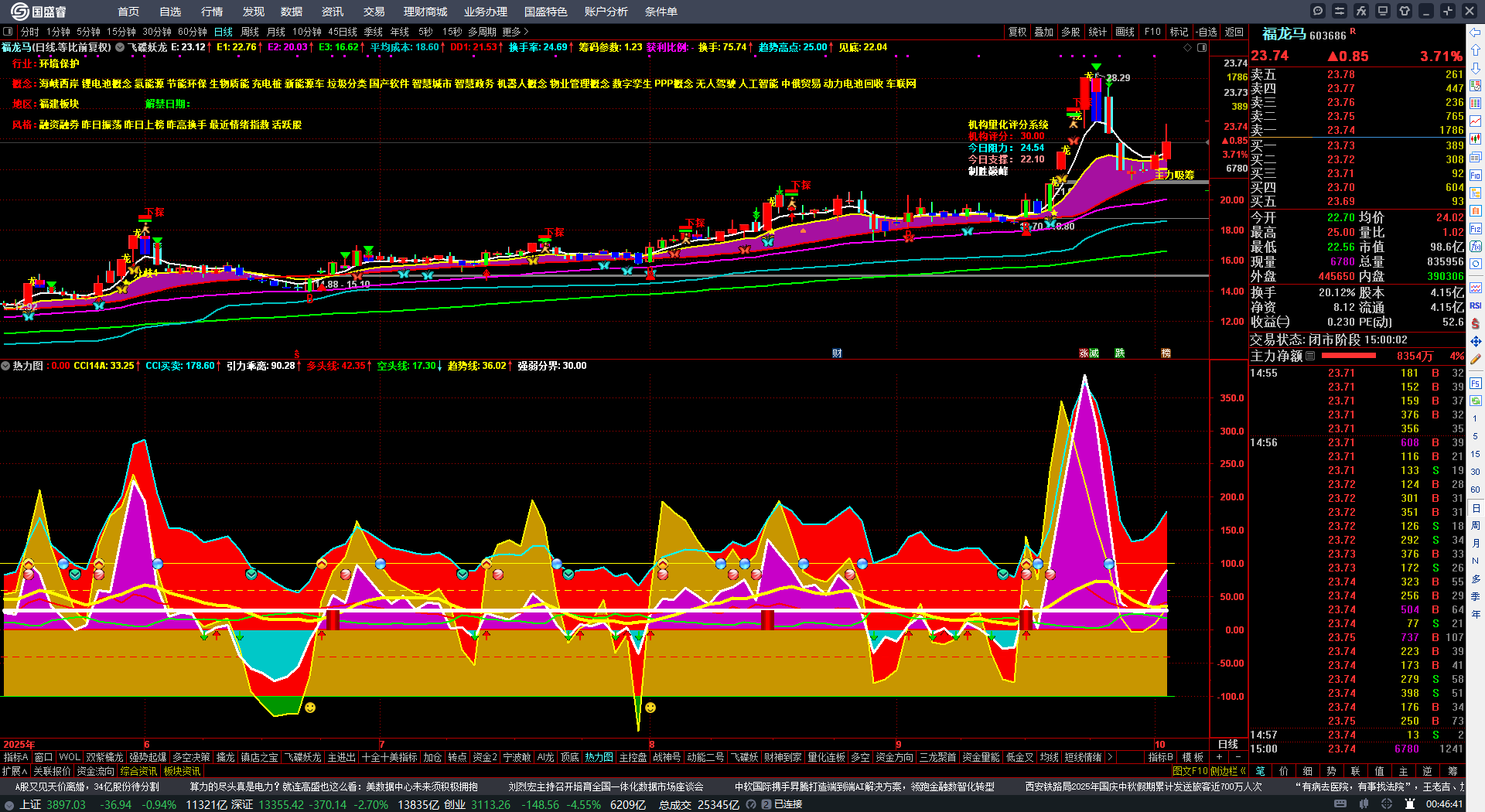
Task: Toggle the panel icon at chart top-right
Action: click(1202, 48)
